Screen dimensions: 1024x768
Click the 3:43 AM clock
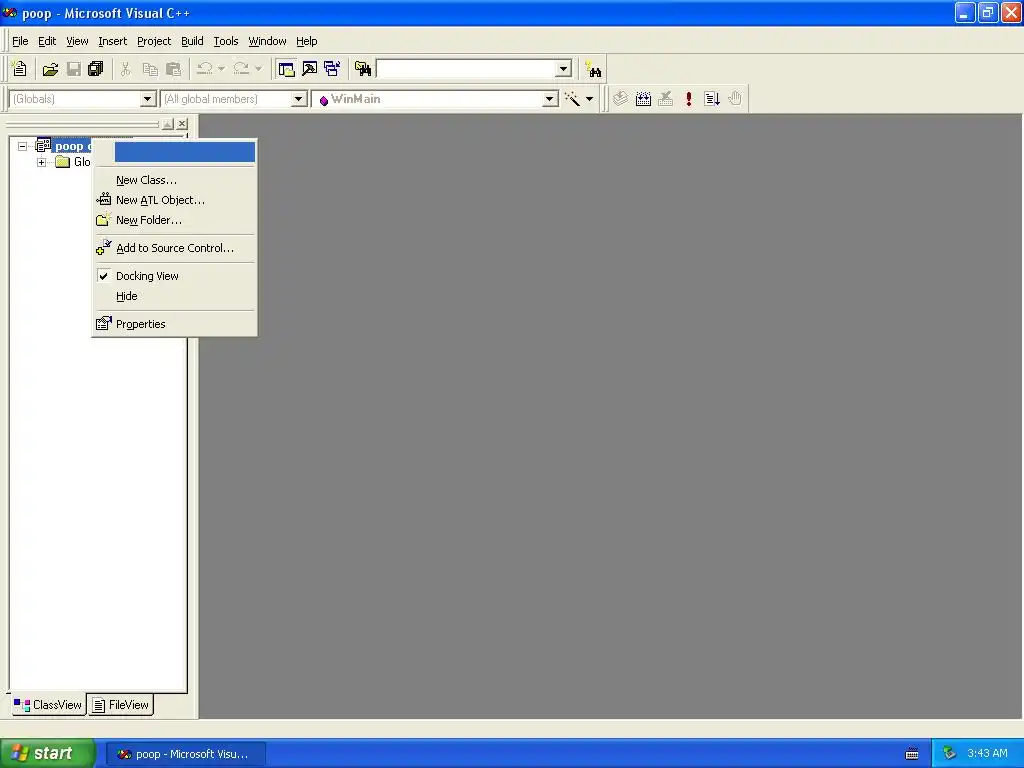pos(987,754)
